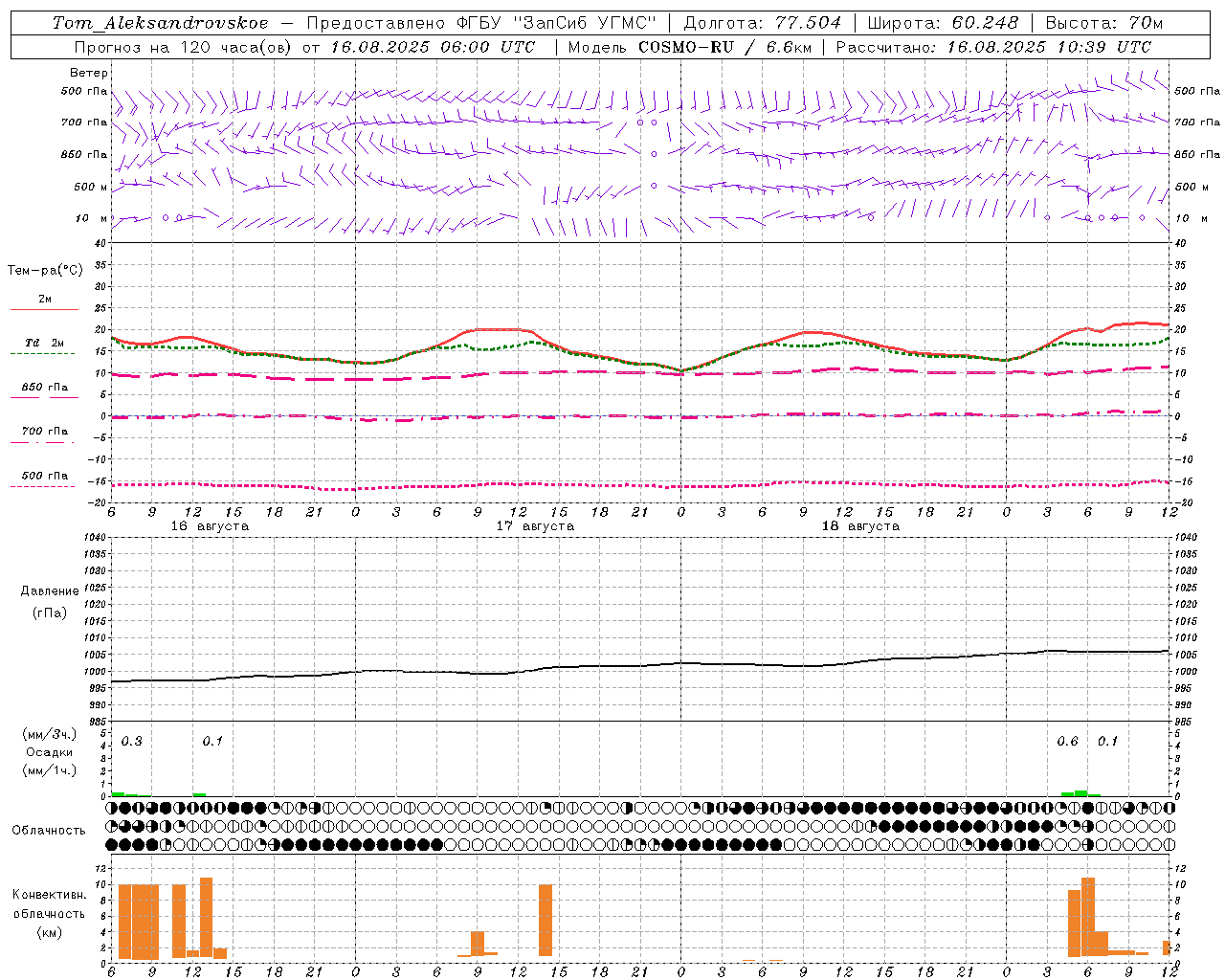The height and width of the screenshot is (980, 1225).
Task: Click the 0.6 precipitation value
Action: pos(1067,741)
